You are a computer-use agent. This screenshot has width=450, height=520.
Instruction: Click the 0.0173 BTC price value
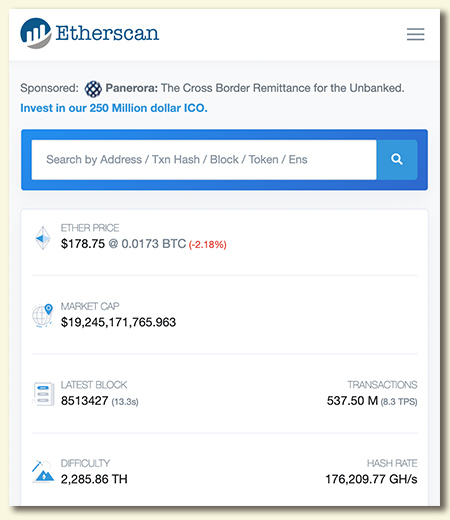(154, 244)
